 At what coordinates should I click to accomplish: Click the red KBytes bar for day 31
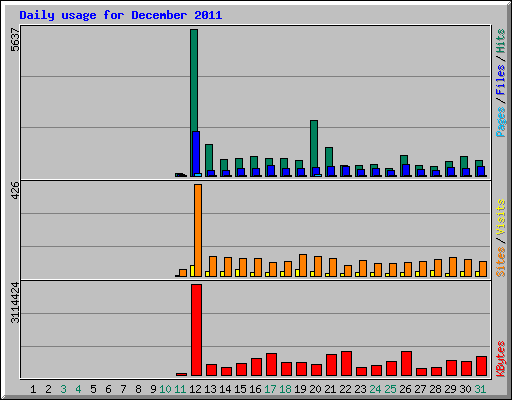(x=481, y=366)
